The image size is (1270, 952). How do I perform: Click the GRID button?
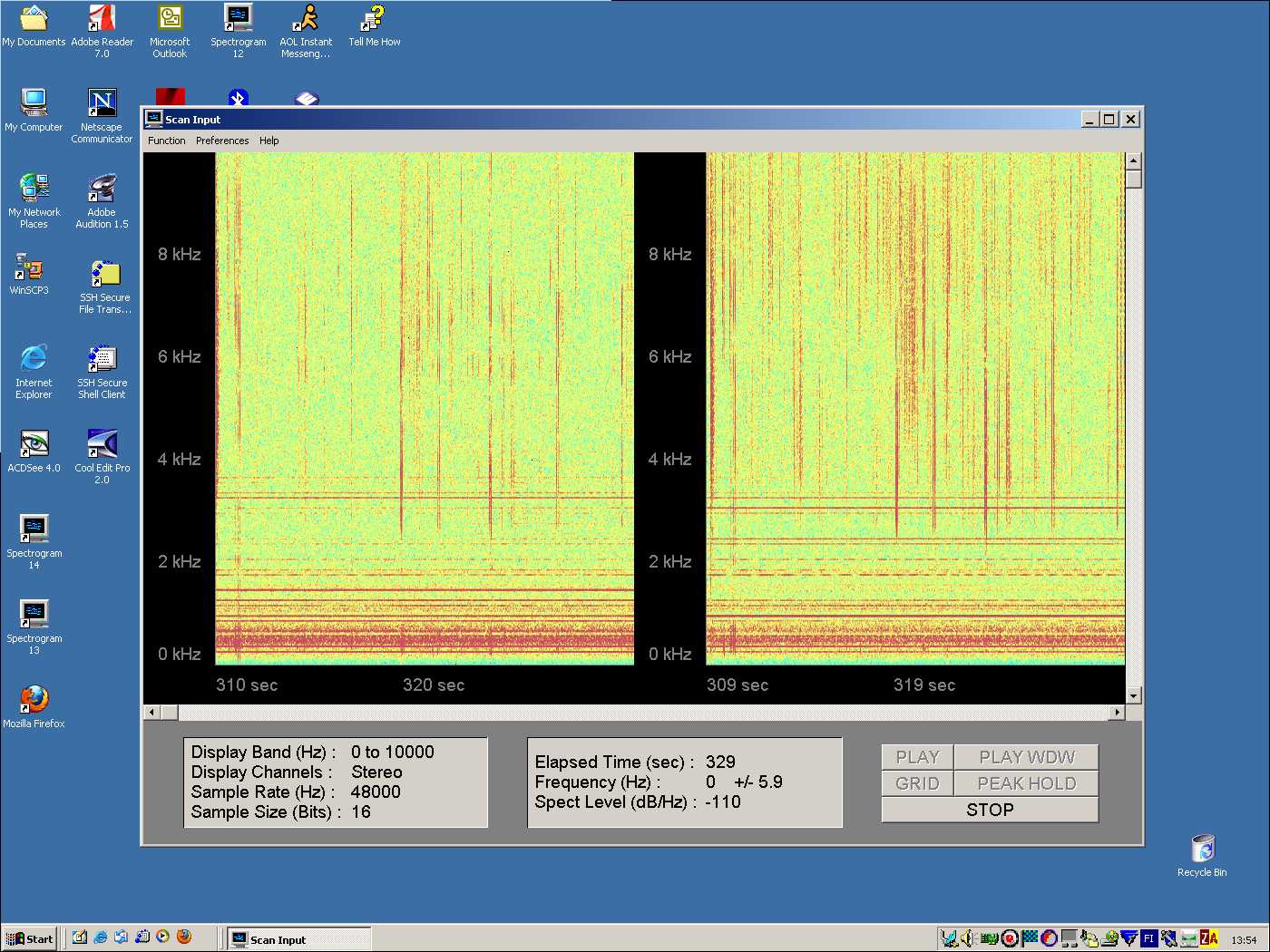[917, 783]
